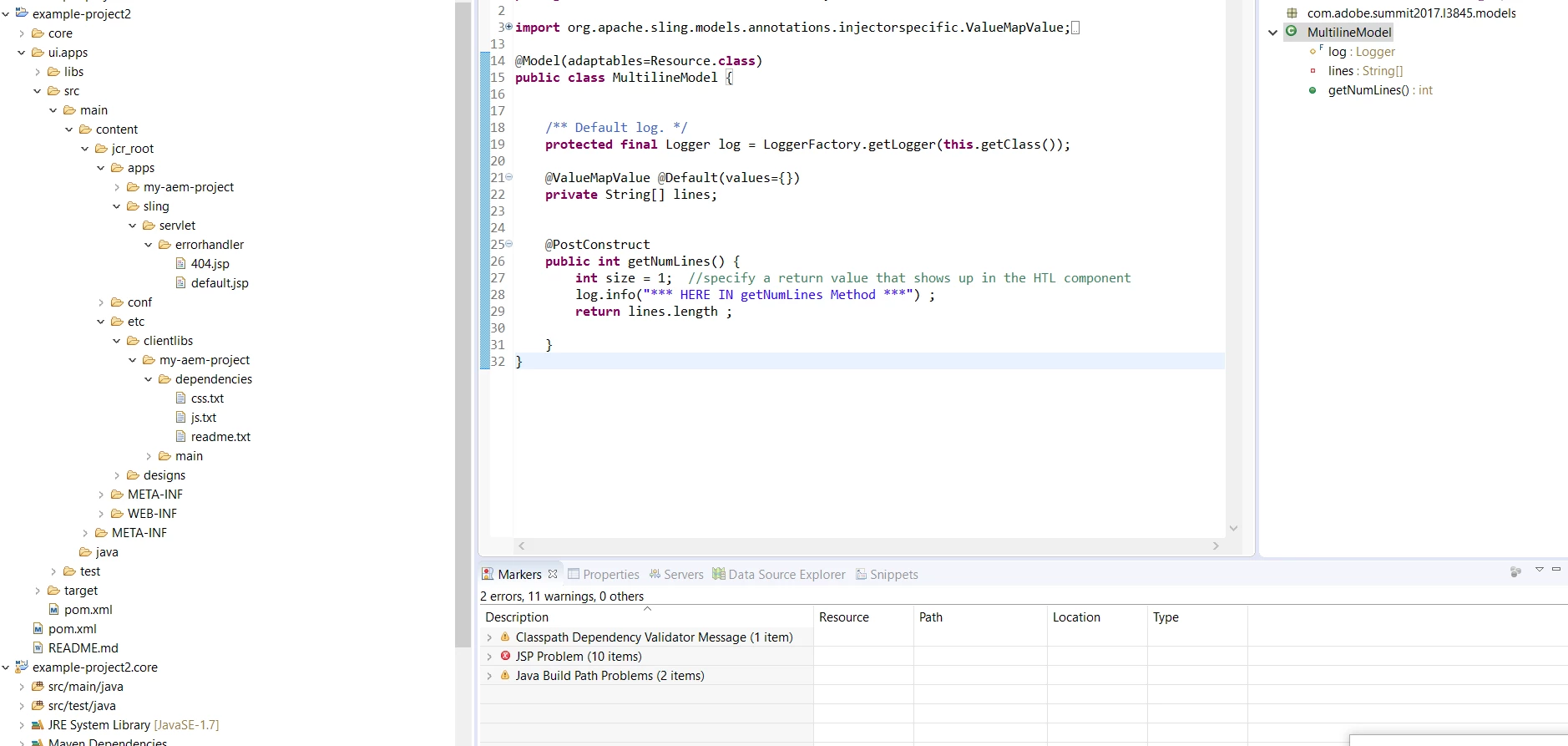Sort markers by Type column

click(x=1198, y=617)
